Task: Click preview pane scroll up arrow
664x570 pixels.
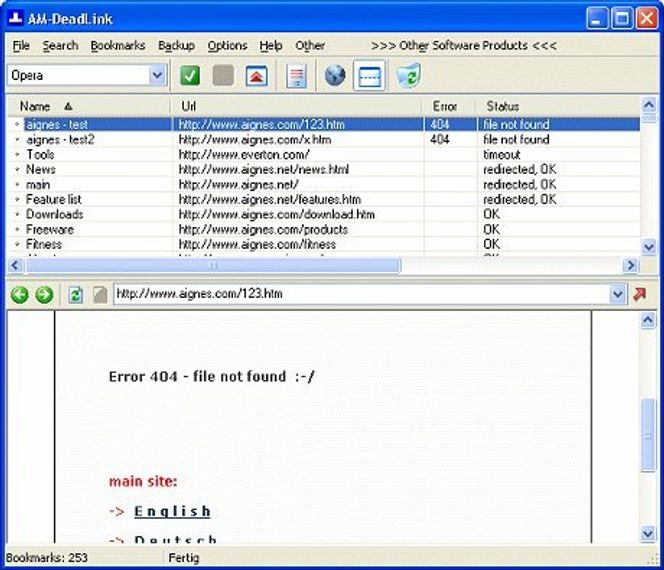Action: (x=648, y=320)
